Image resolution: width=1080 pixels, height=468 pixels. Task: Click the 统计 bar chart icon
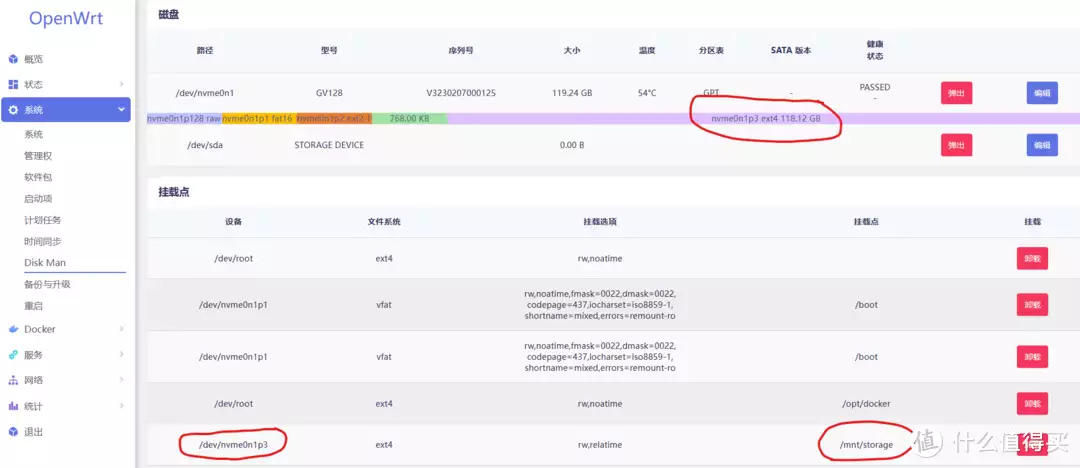click(x=13, y=406)
